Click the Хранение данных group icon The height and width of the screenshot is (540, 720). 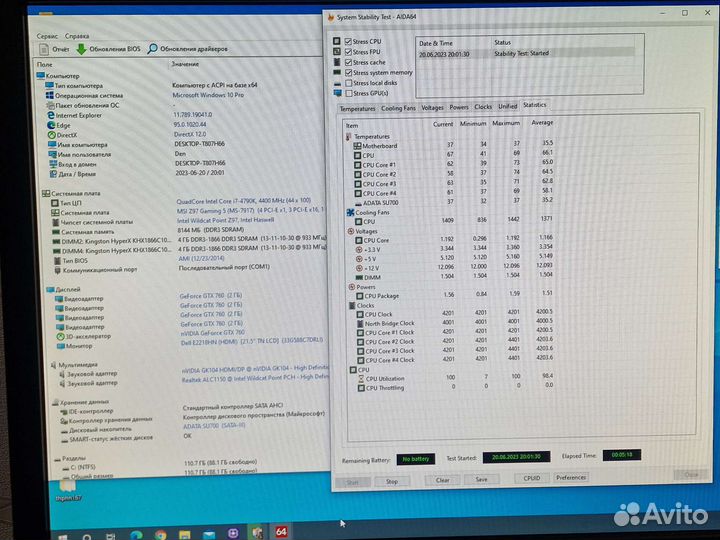56,402
